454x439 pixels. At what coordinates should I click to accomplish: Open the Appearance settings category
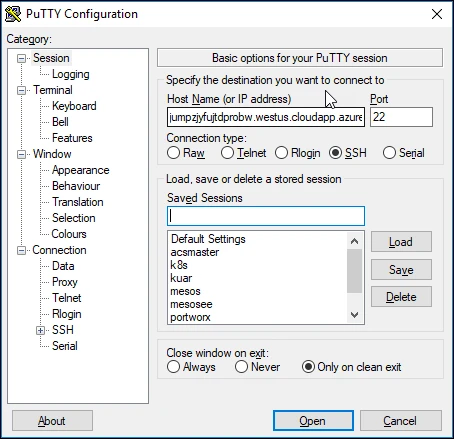pos(81,170)
